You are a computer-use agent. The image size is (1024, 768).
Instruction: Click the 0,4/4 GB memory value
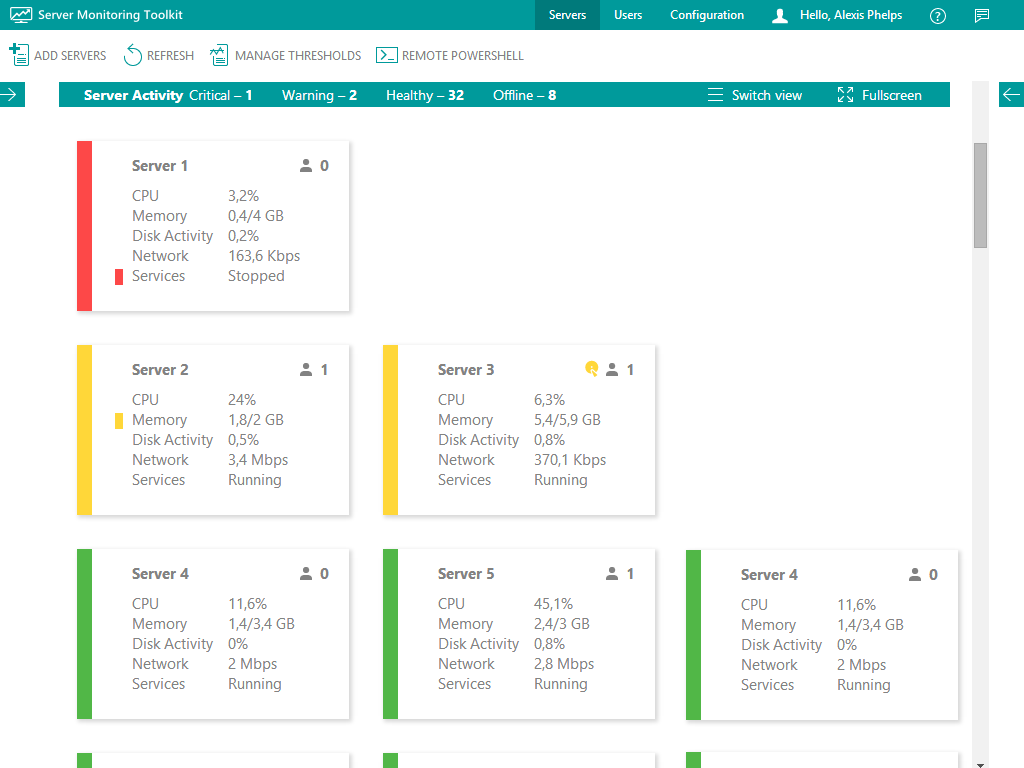tap(255, 216)
